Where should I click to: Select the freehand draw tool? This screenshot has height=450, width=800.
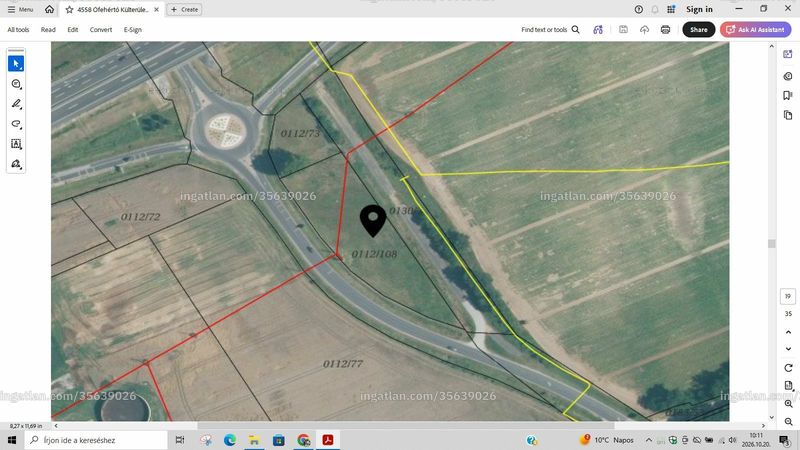tap(16, 124)
